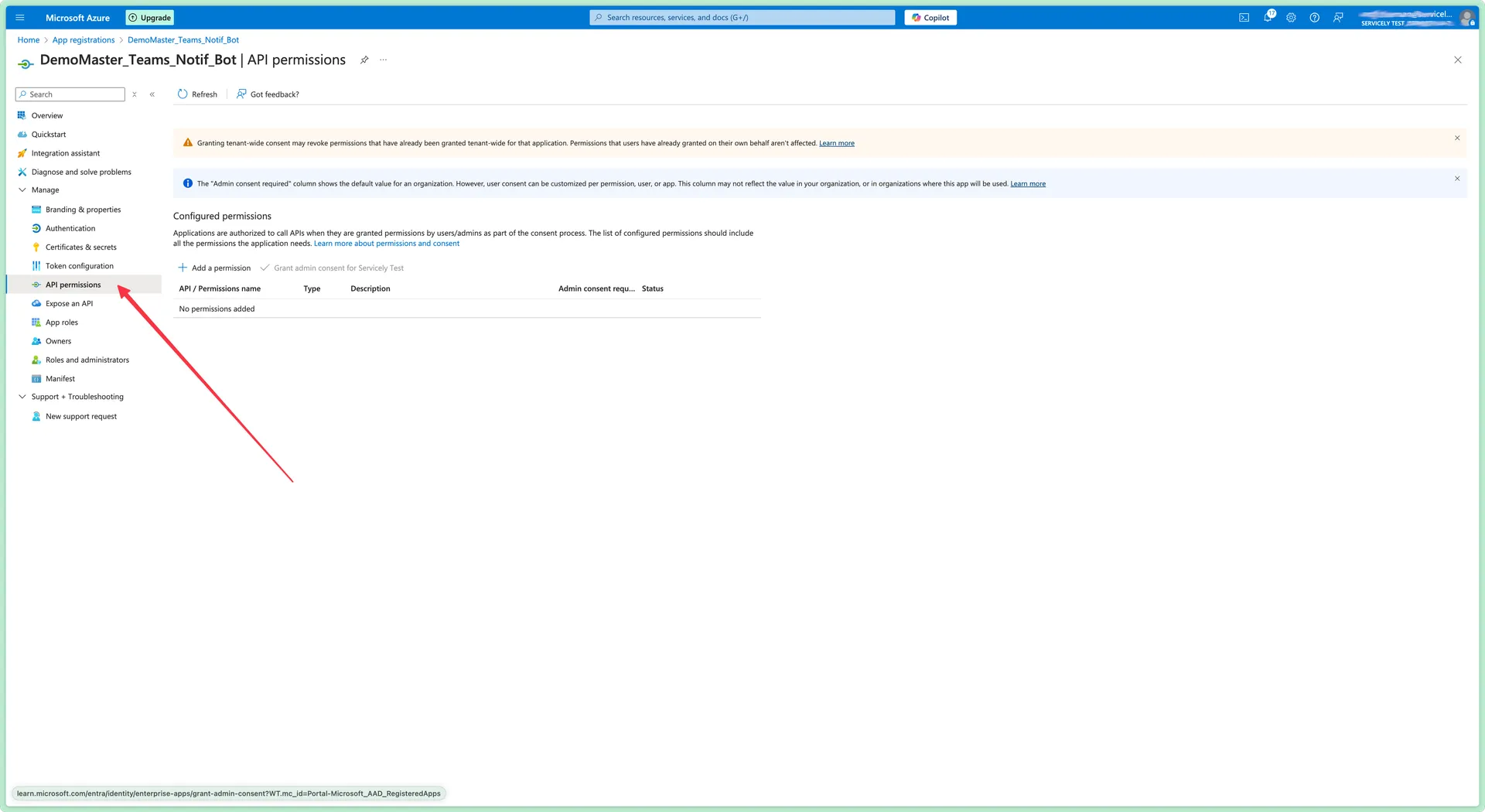The height and width of the screenshot is (812, 1485).
Task: Collapse the Support + Troubleshooting section
Action: tap(22, 397)
